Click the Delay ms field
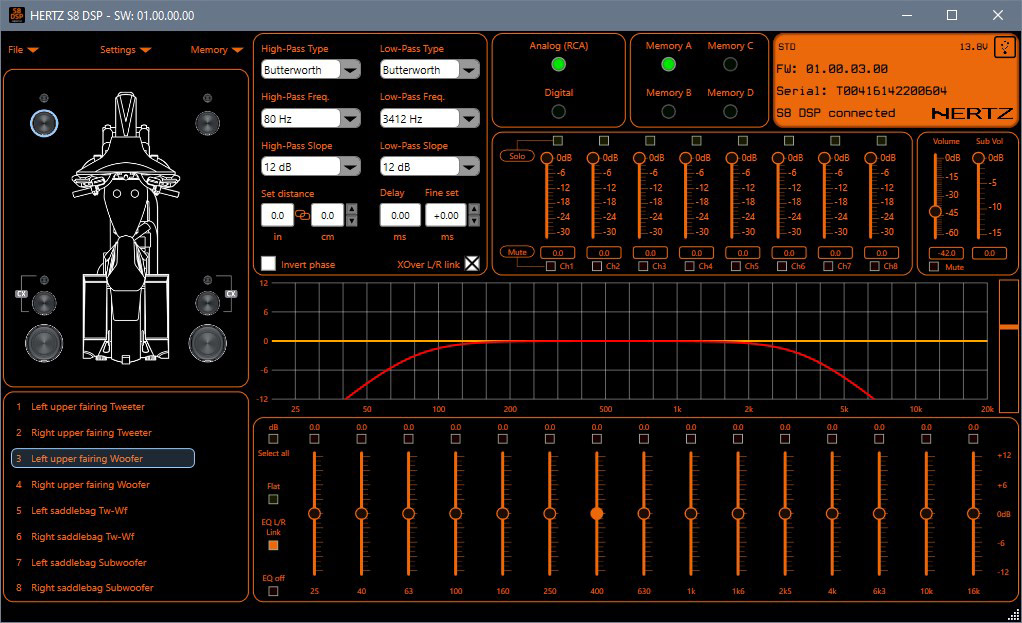This screenshot has height=623, width=1022. pyautogui.click(x=400, y=215)
